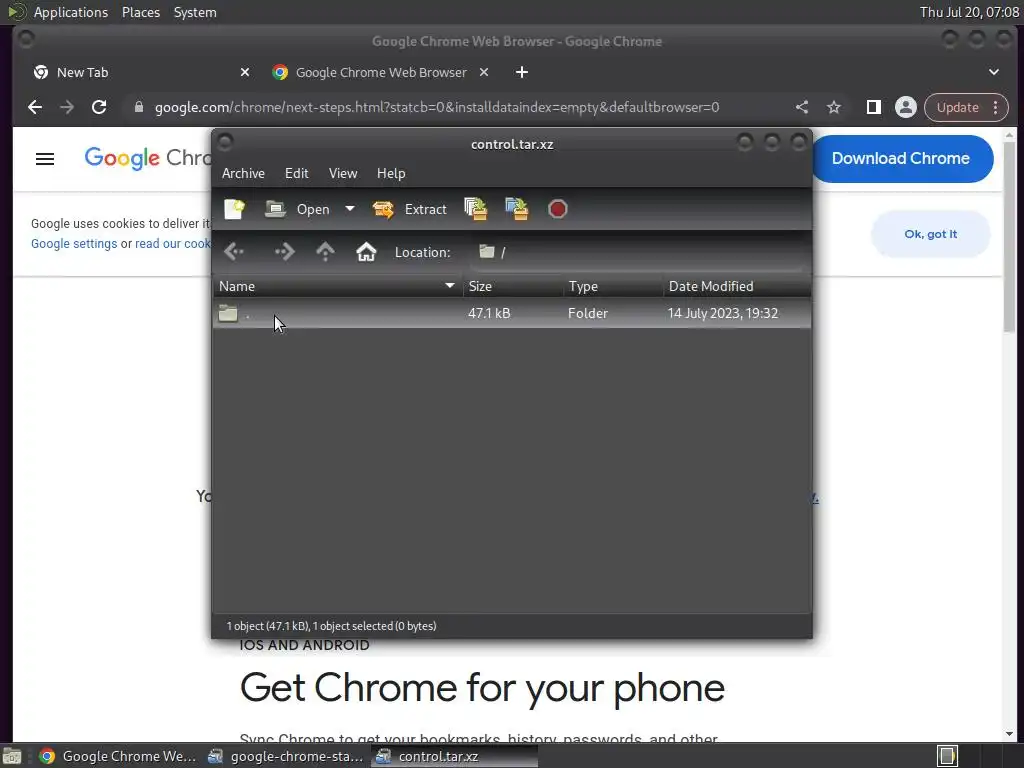
Task: Create a new archive with the toolbar icon
Action: [234, 209]
